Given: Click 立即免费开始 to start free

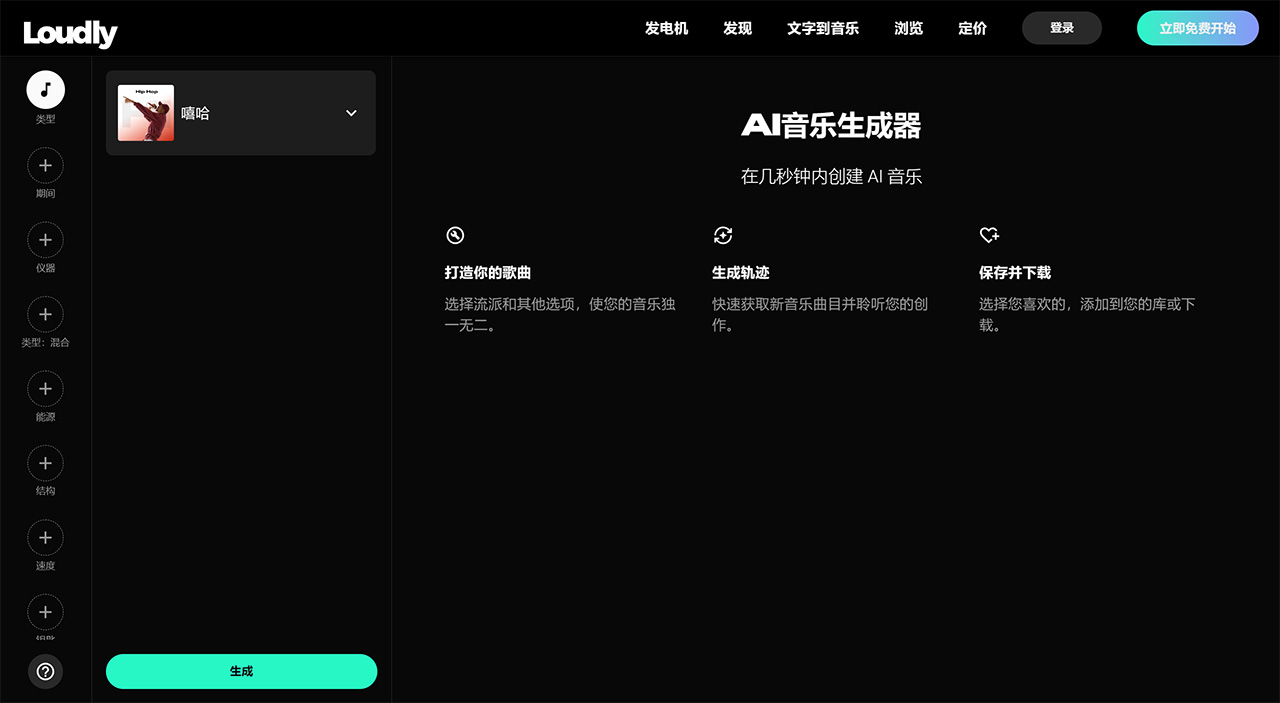Looking at the screenshot, I should click(1197, 28).
